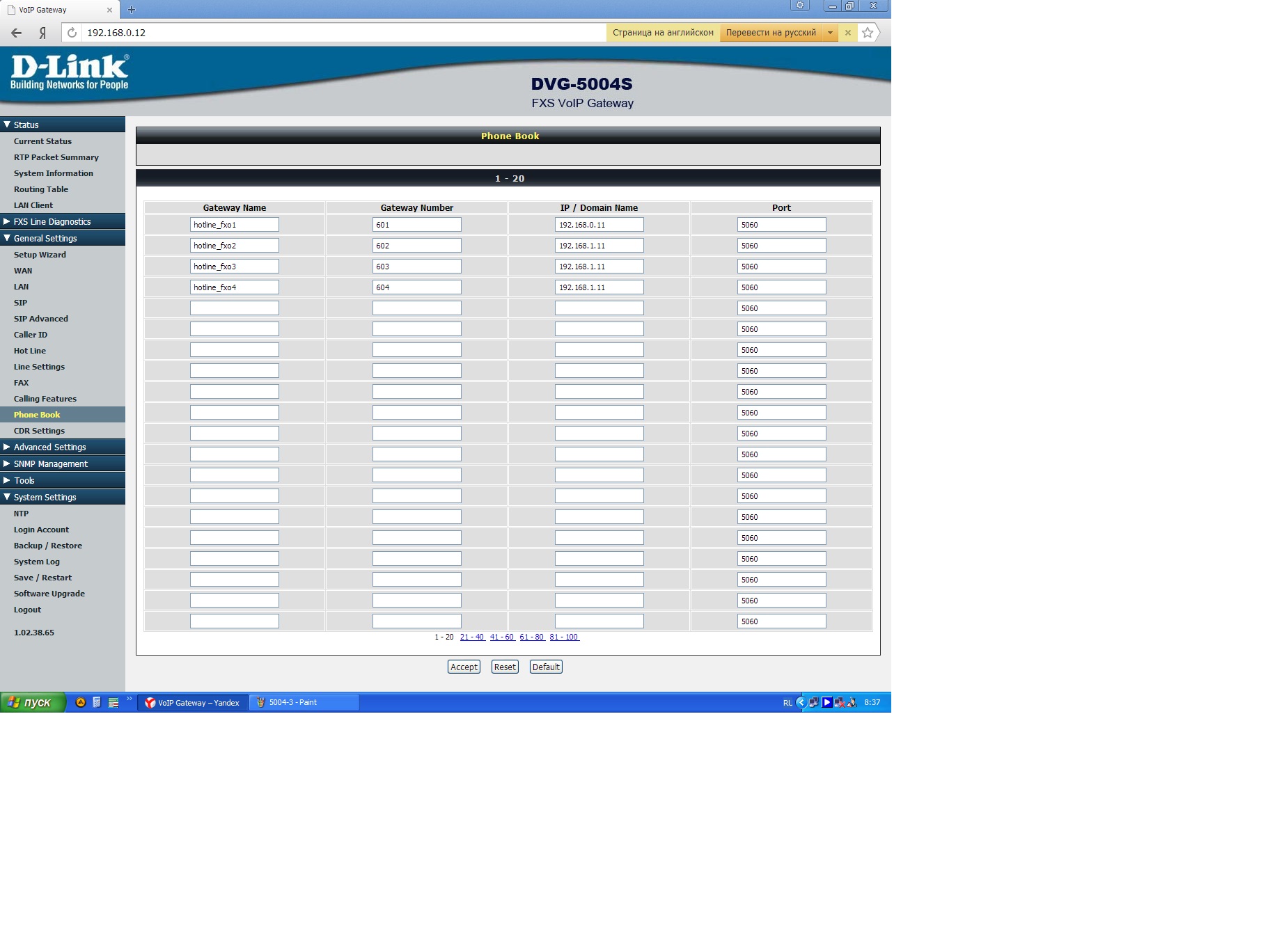Click the port field in the hotline_fxo4 row
This screenshot has height=952, width=1270.
(x=782, y=287)
